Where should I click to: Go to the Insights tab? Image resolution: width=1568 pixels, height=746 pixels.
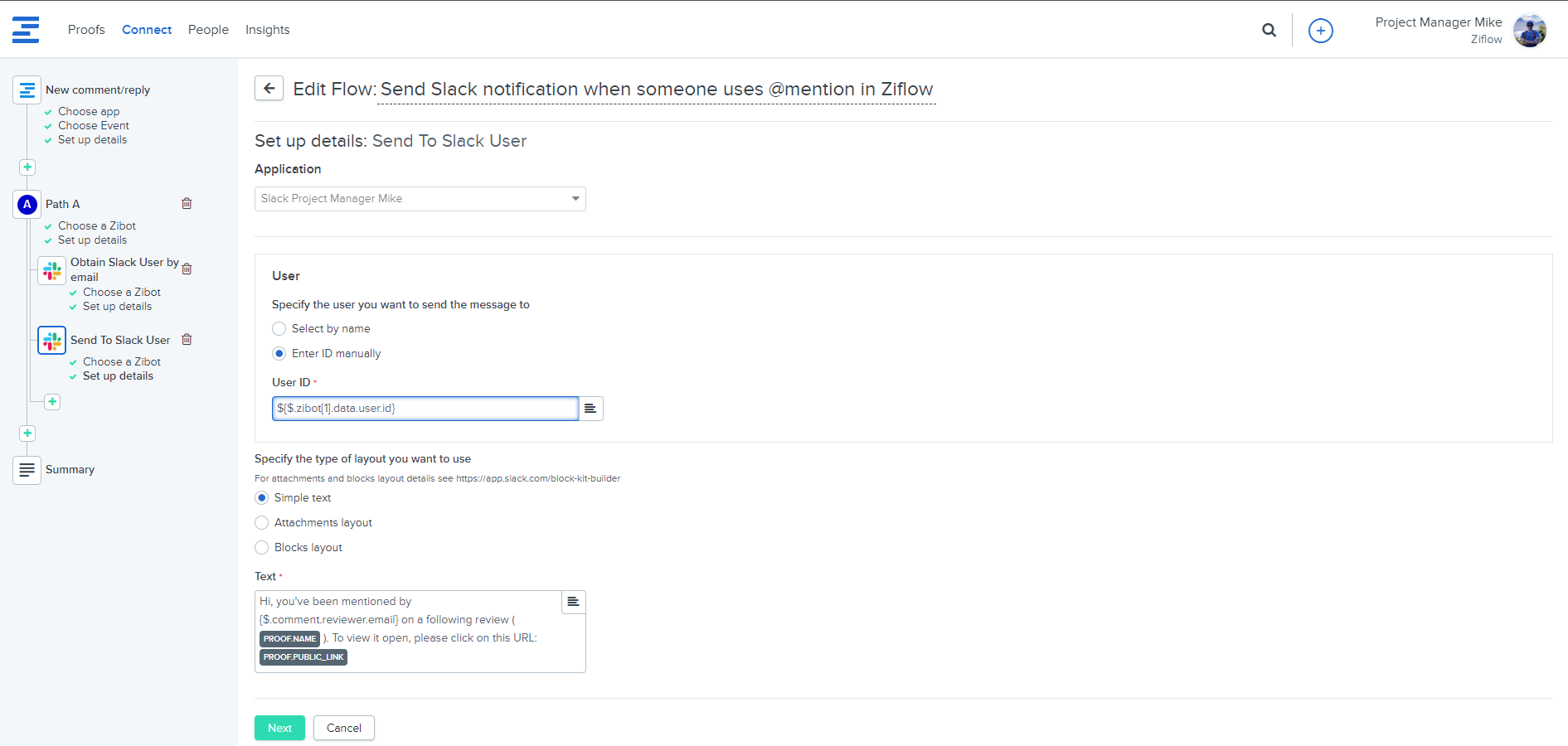click(x=267, y=30)
